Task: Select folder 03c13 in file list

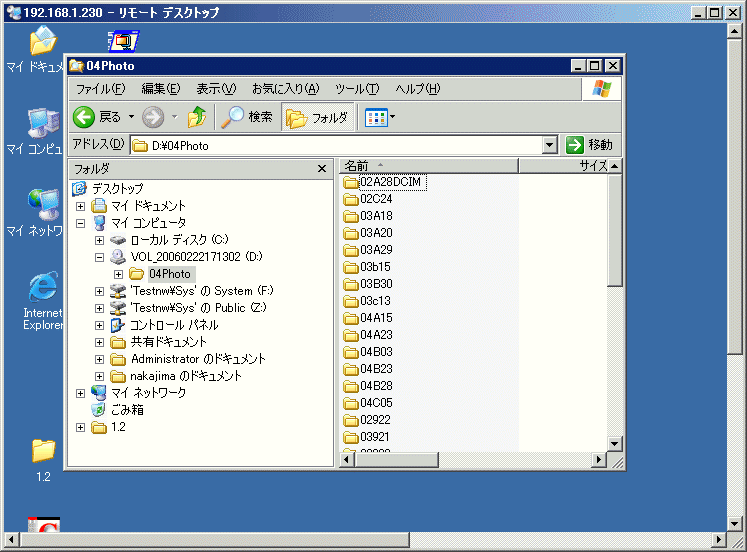Action: click(x=375, y=301)
